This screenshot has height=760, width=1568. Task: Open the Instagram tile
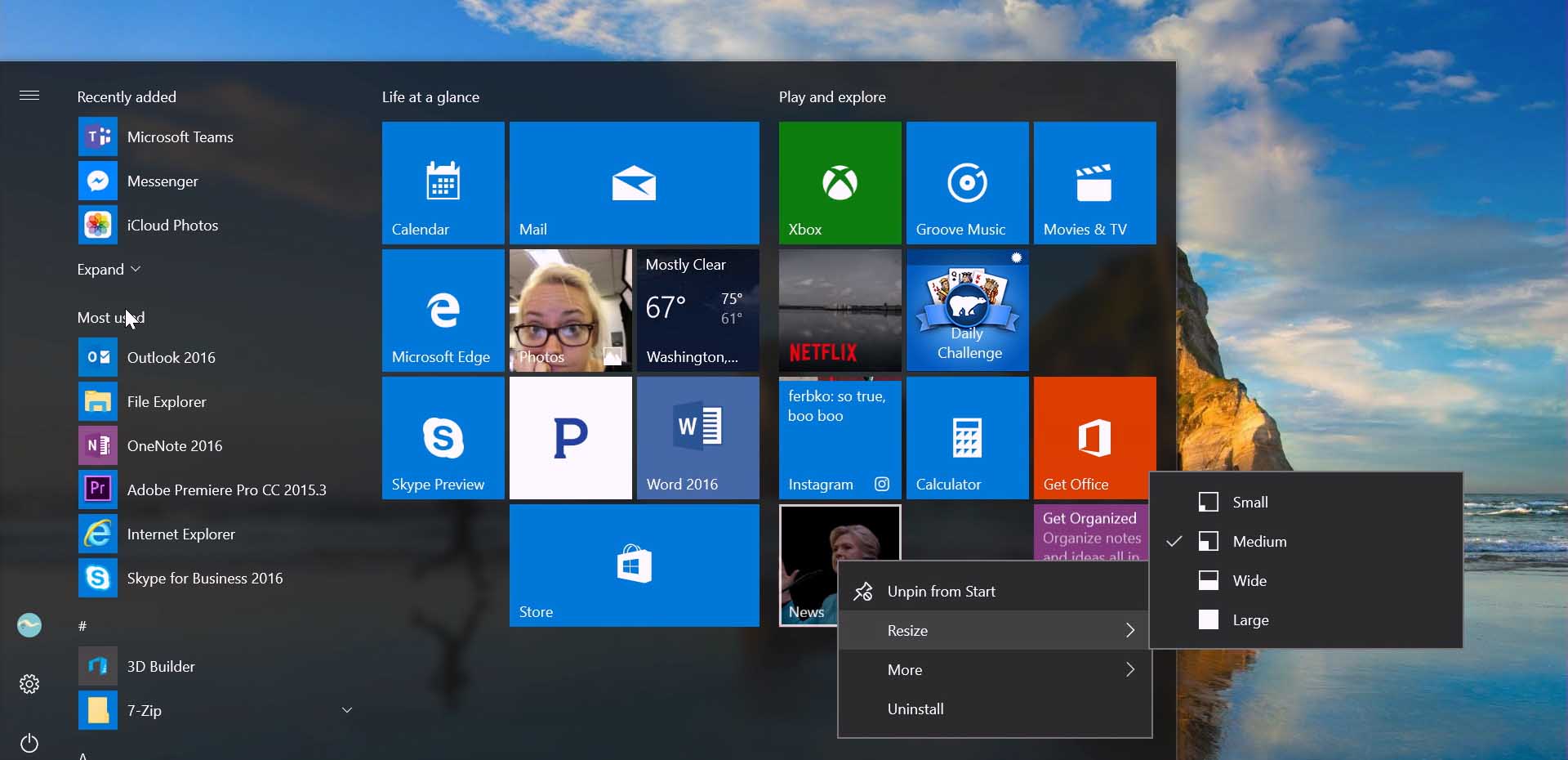pos(840,438)
